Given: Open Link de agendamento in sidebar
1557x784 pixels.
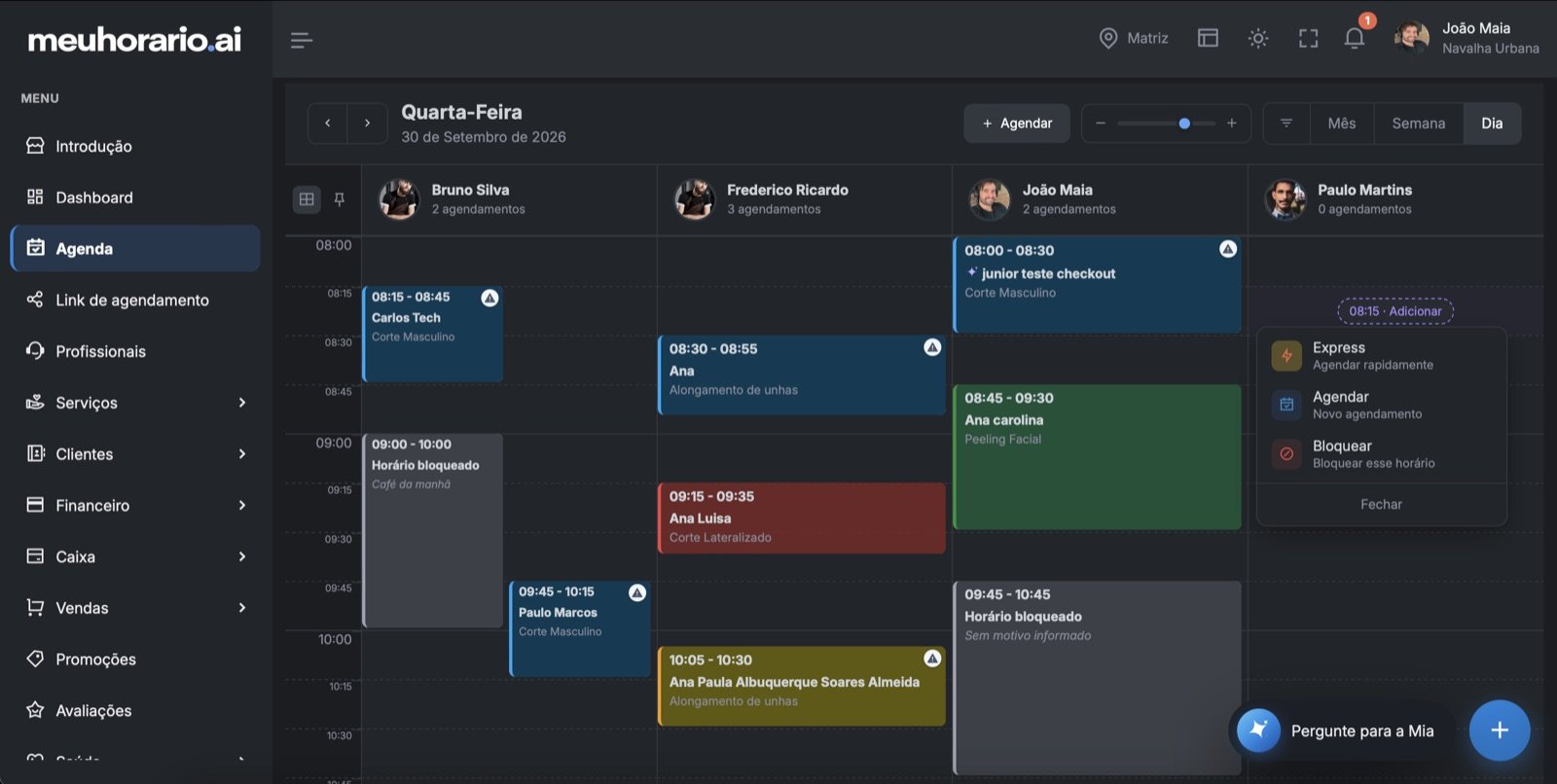Looking at the screenshot, I should 135,300.
